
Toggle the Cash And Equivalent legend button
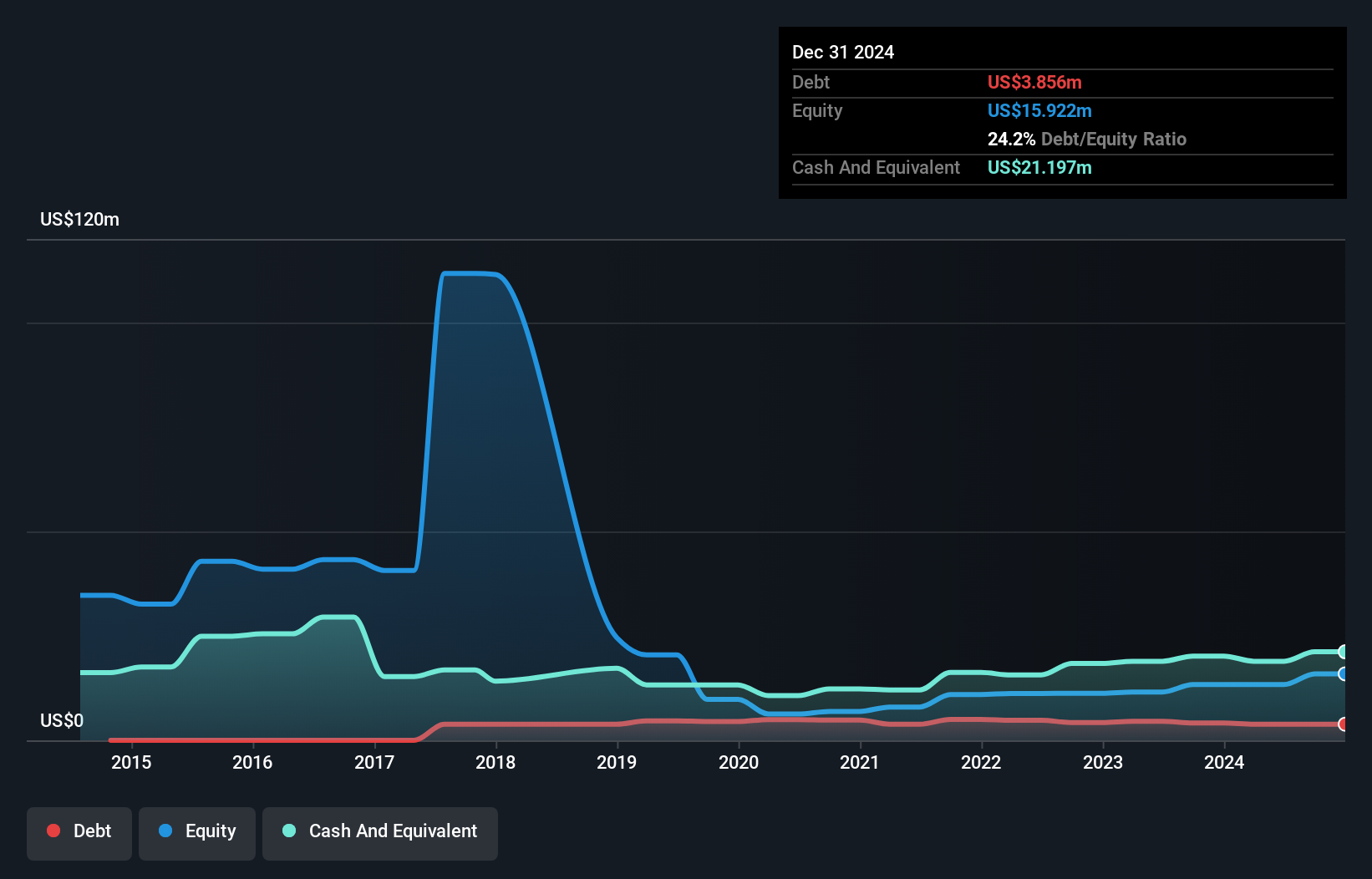(x=380, y=833)
